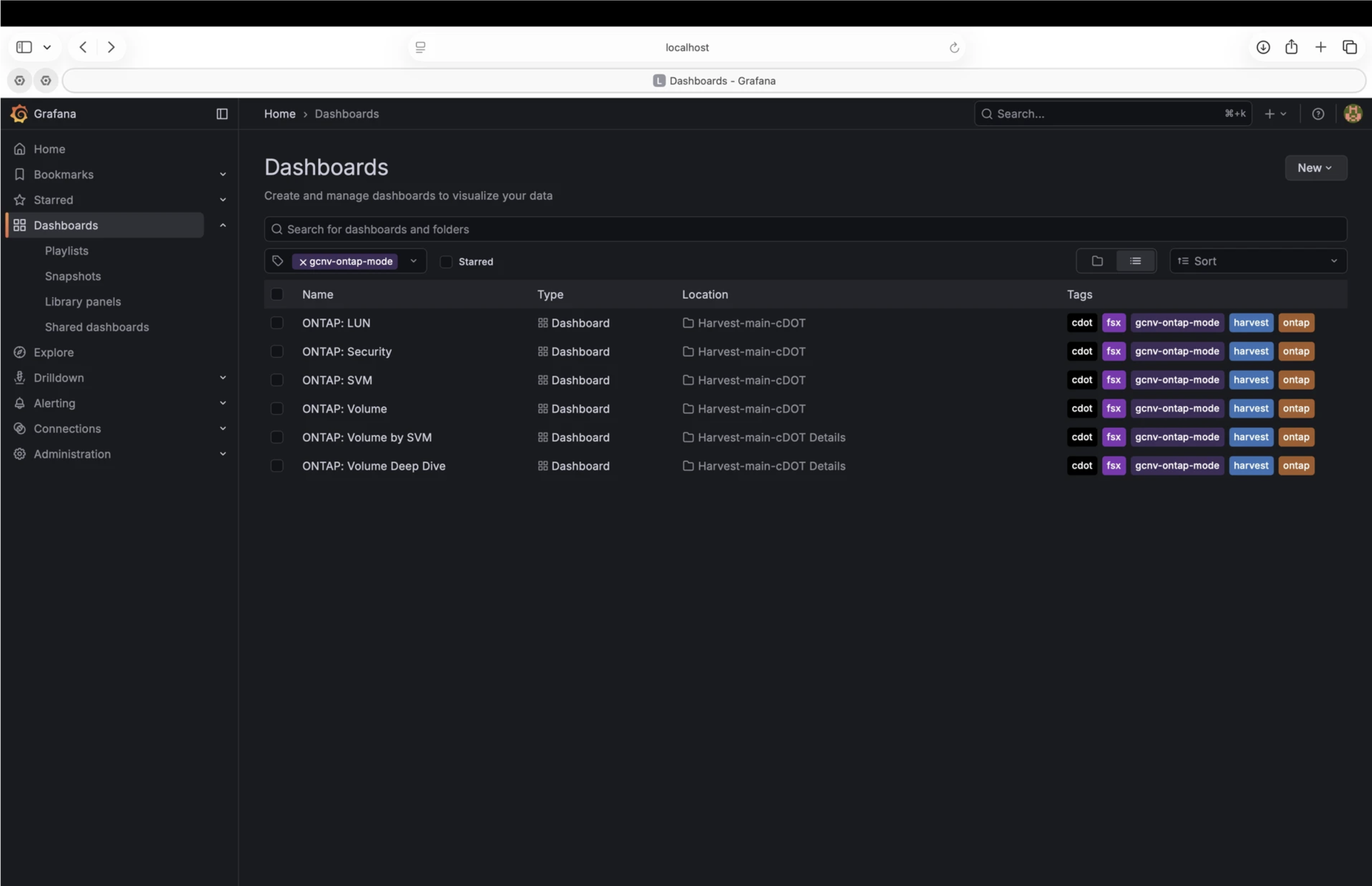Go back in Safari history
Image resolution: width=1372 pixels, height=886 pixels.
[83, 47]
